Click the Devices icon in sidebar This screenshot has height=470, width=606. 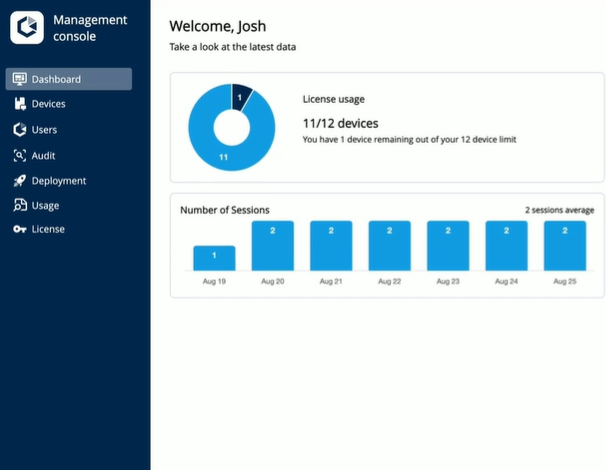[x=19, y=104]
